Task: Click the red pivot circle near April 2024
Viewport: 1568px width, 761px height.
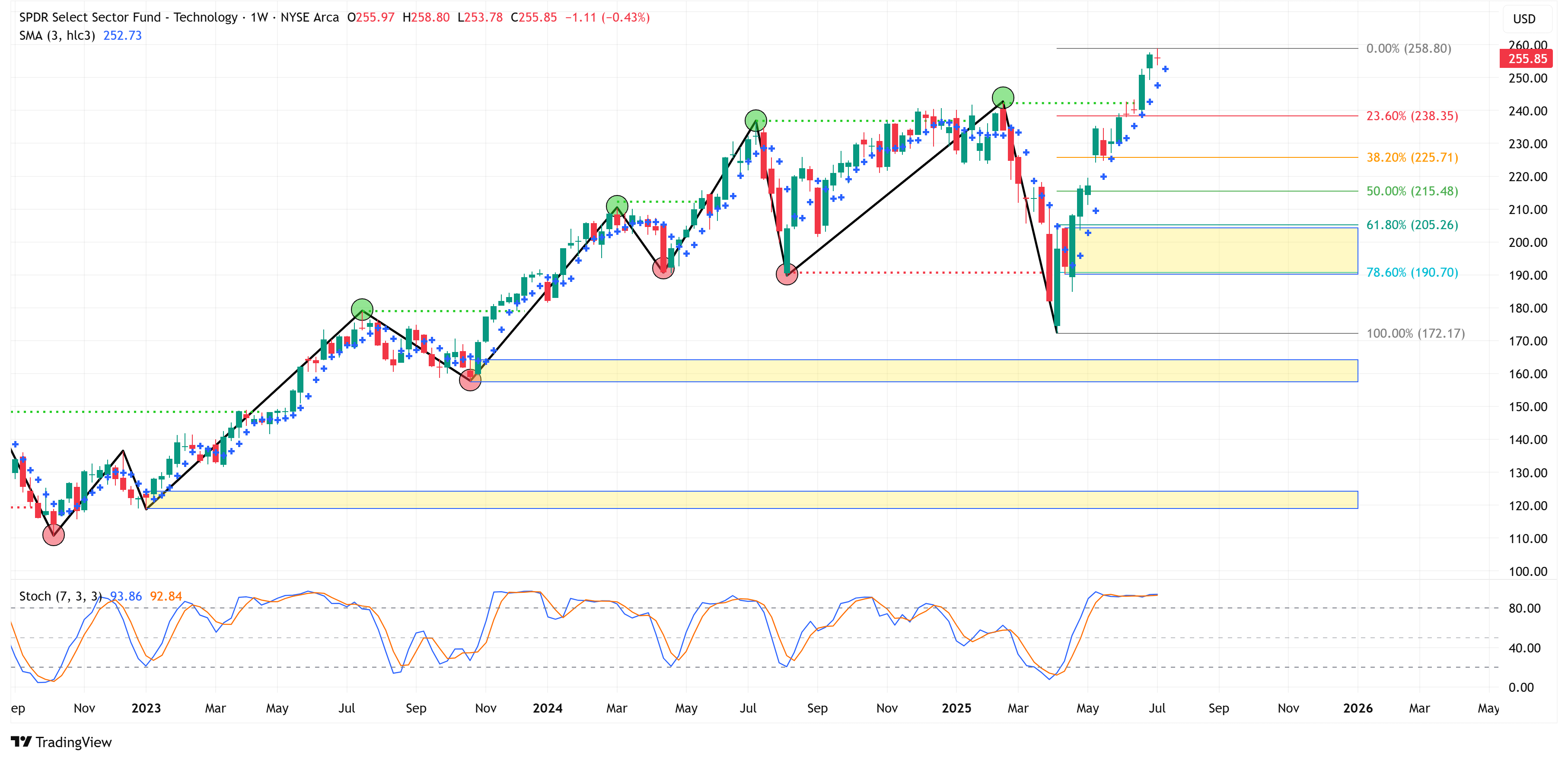Action: (x=663, y=268)
